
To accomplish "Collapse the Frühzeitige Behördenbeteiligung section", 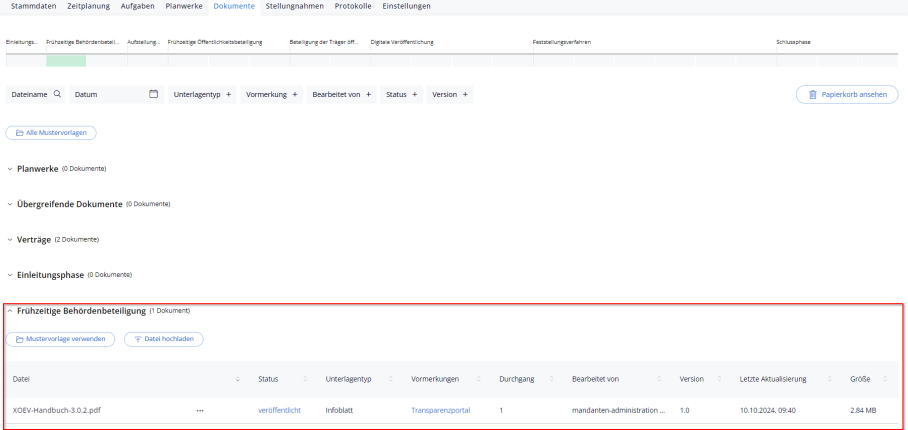I will (x=10, y=311).
